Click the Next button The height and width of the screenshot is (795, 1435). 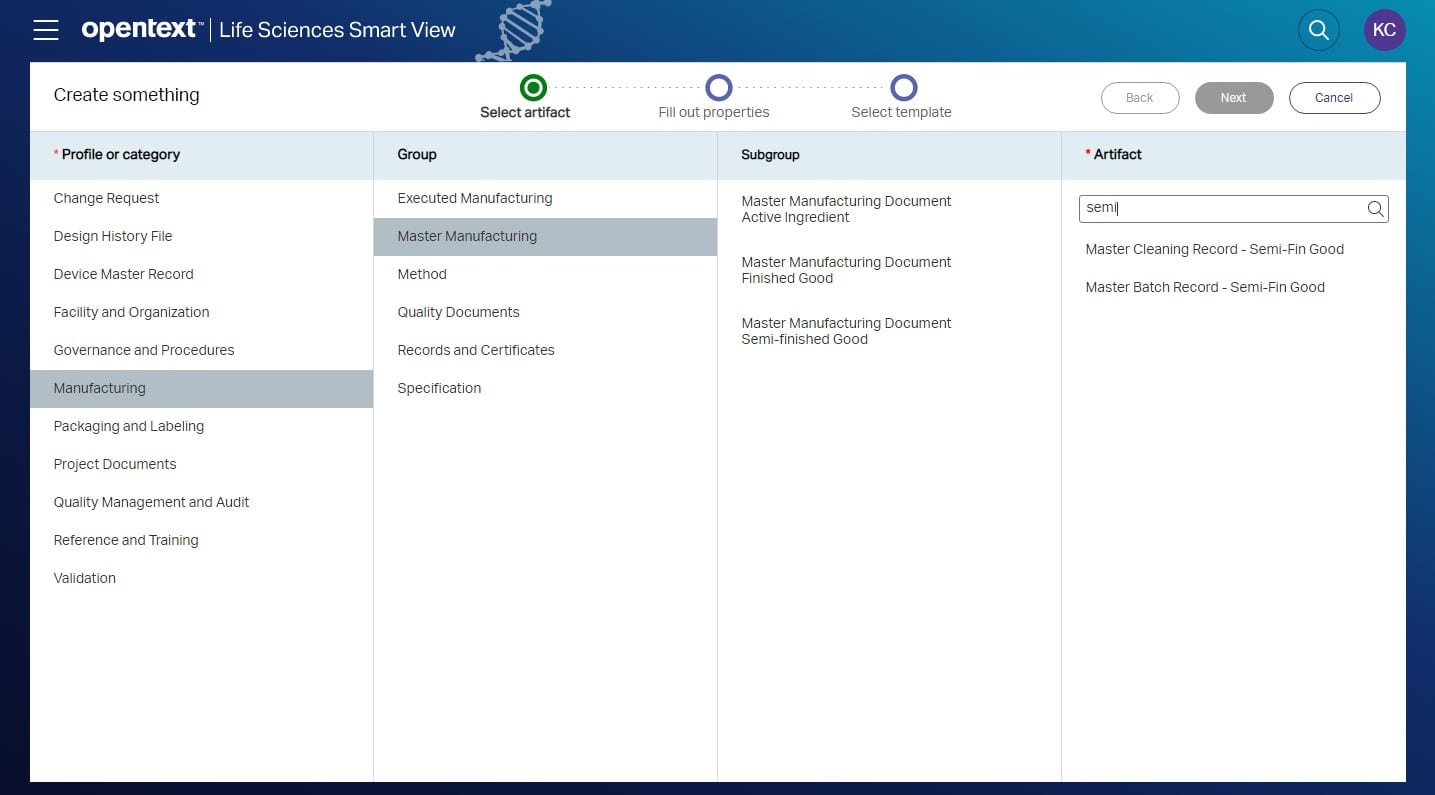point(1233,97)
